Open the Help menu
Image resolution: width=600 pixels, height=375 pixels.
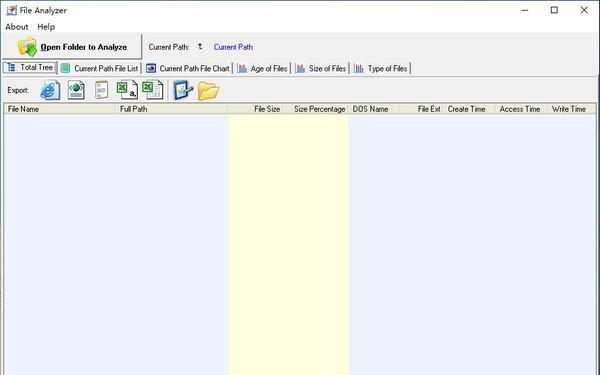pos(46,27)
